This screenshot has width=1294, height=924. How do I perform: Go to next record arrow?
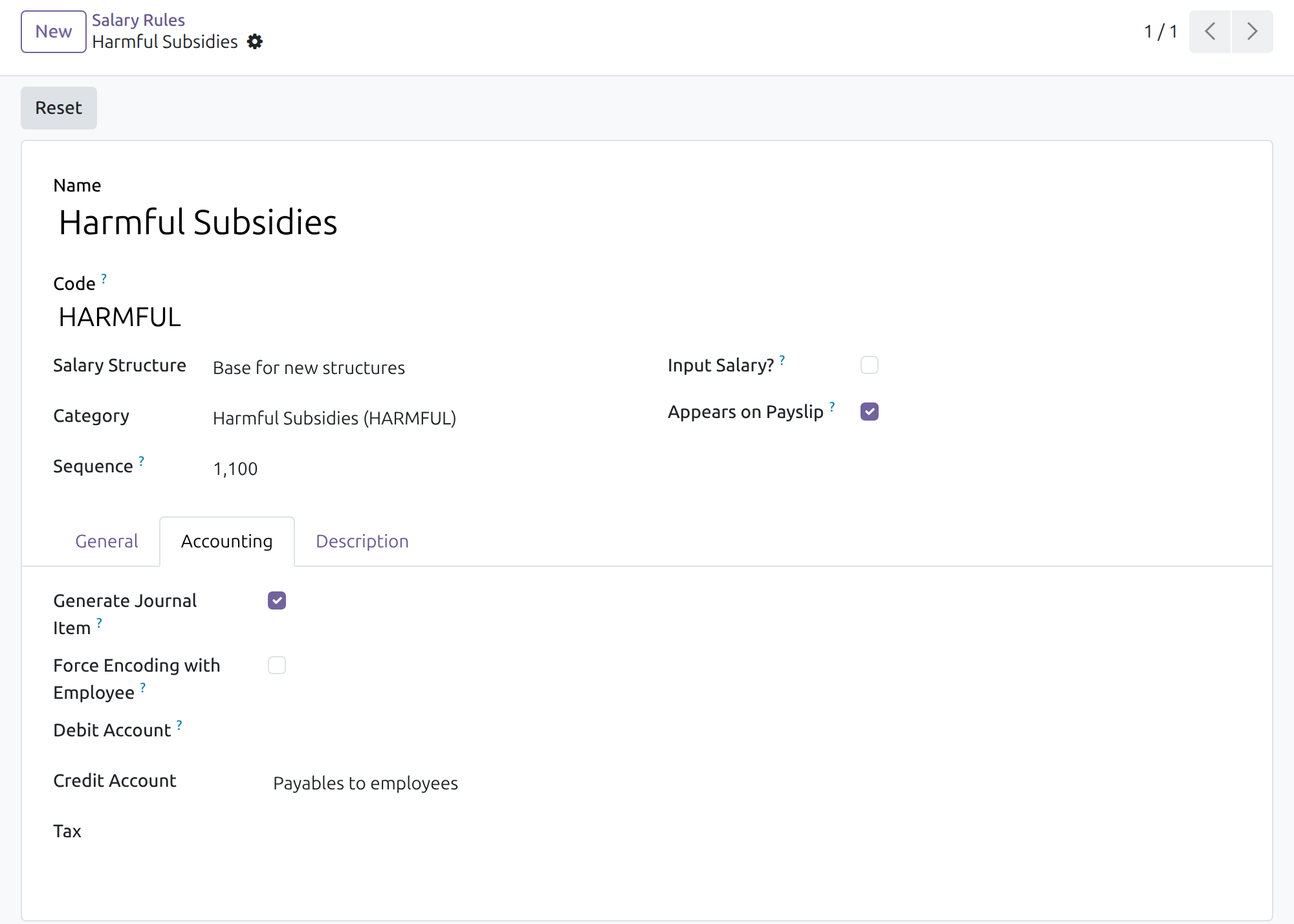point(1252,31)
